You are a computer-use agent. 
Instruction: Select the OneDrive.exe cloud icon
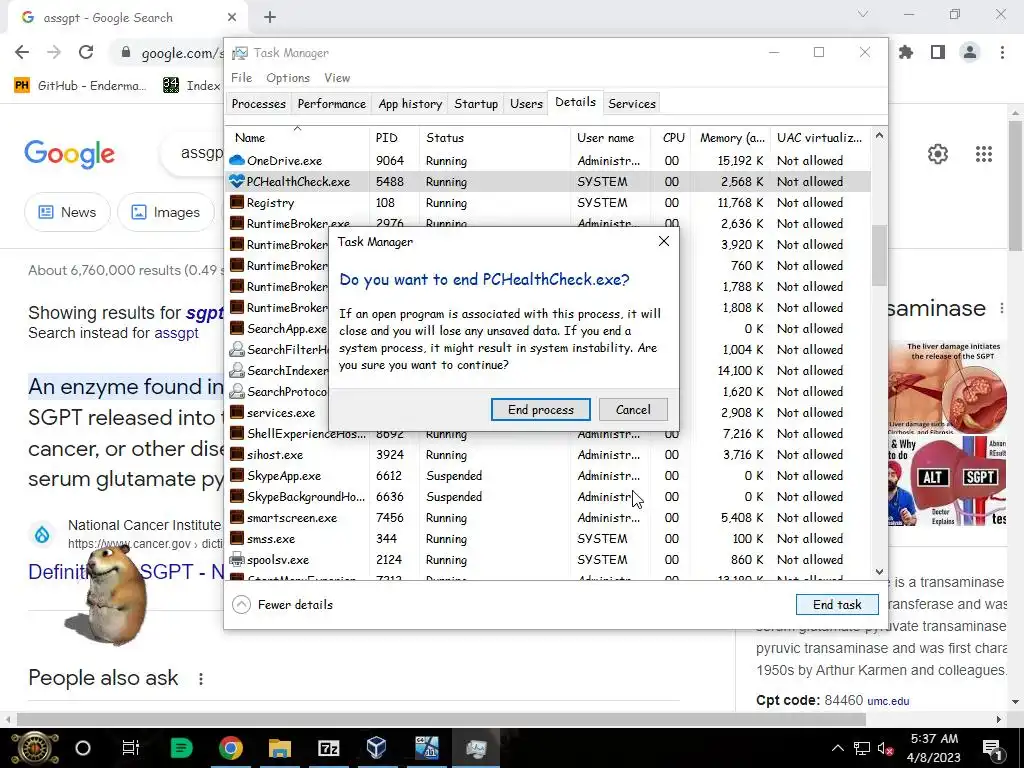pyautogui.click(x=237, y=161)
